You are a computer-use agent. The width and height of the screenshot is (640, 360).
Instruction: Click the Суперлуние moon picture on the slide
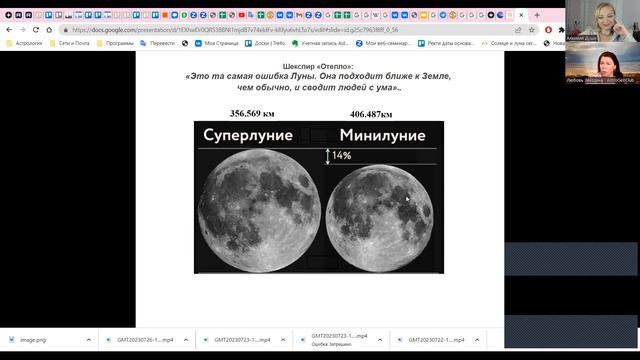click(x=259, y=210)
